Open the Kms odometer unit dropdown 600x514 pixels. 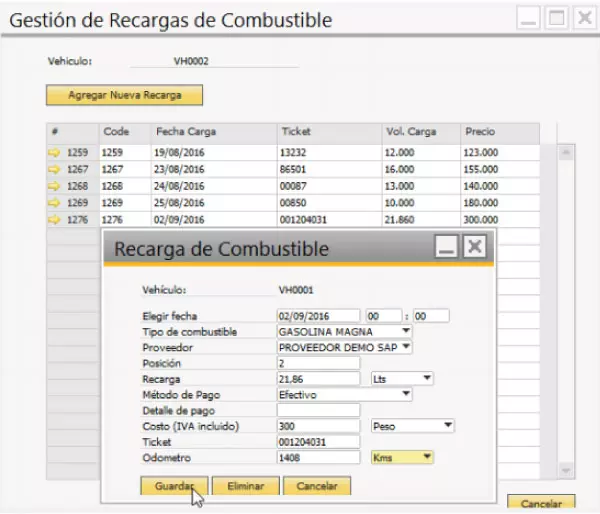coord(427,457)
